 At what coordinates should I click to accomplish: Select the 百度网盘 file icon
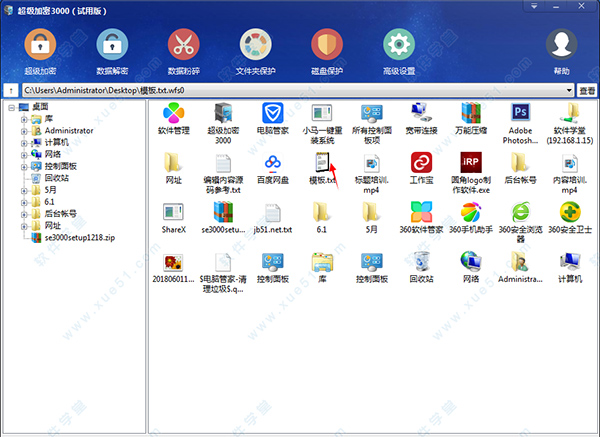tap(274, 166)
